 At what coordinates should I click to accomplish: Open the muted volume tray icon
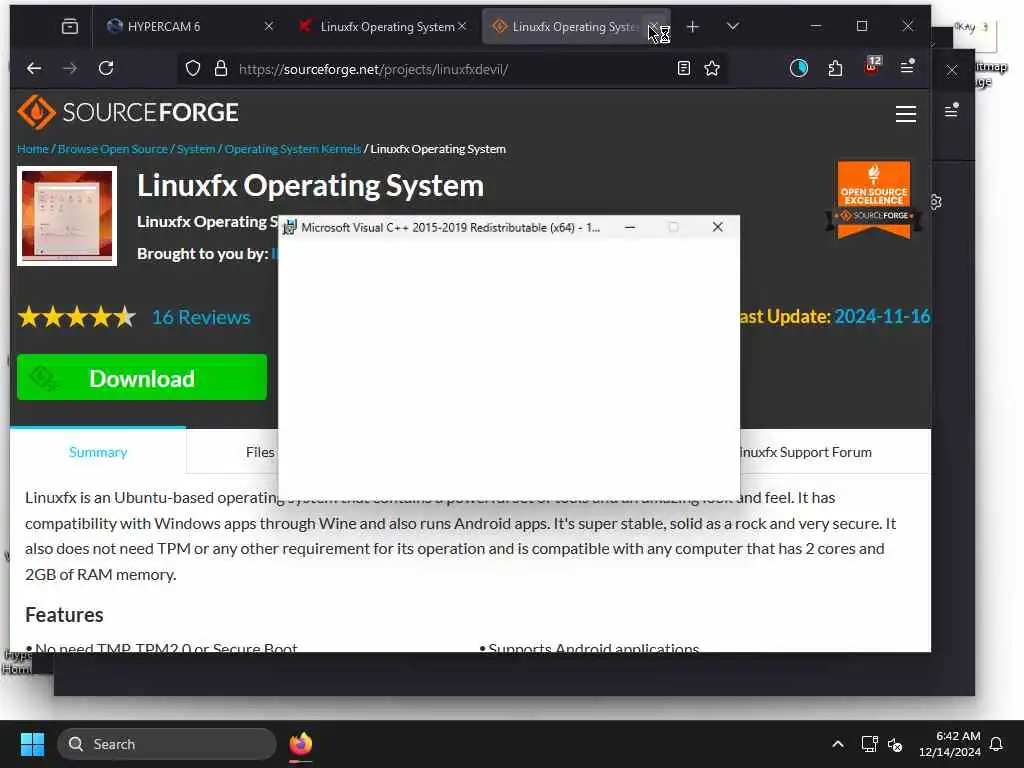[x=895, y=744]
